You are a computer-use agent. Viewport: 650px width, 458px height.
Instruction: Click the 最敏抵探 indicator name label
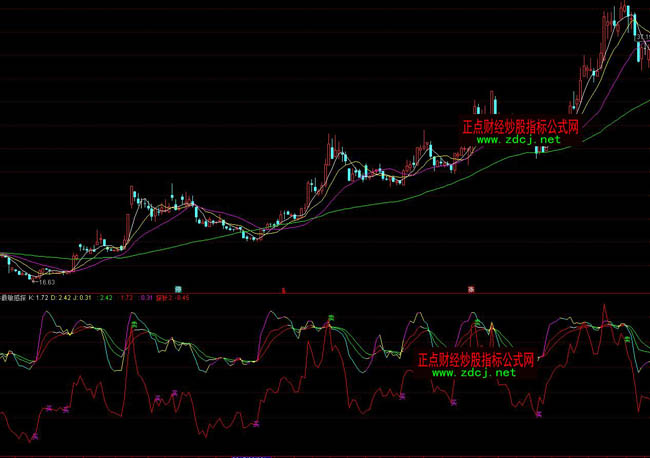(x=14, y=297)
